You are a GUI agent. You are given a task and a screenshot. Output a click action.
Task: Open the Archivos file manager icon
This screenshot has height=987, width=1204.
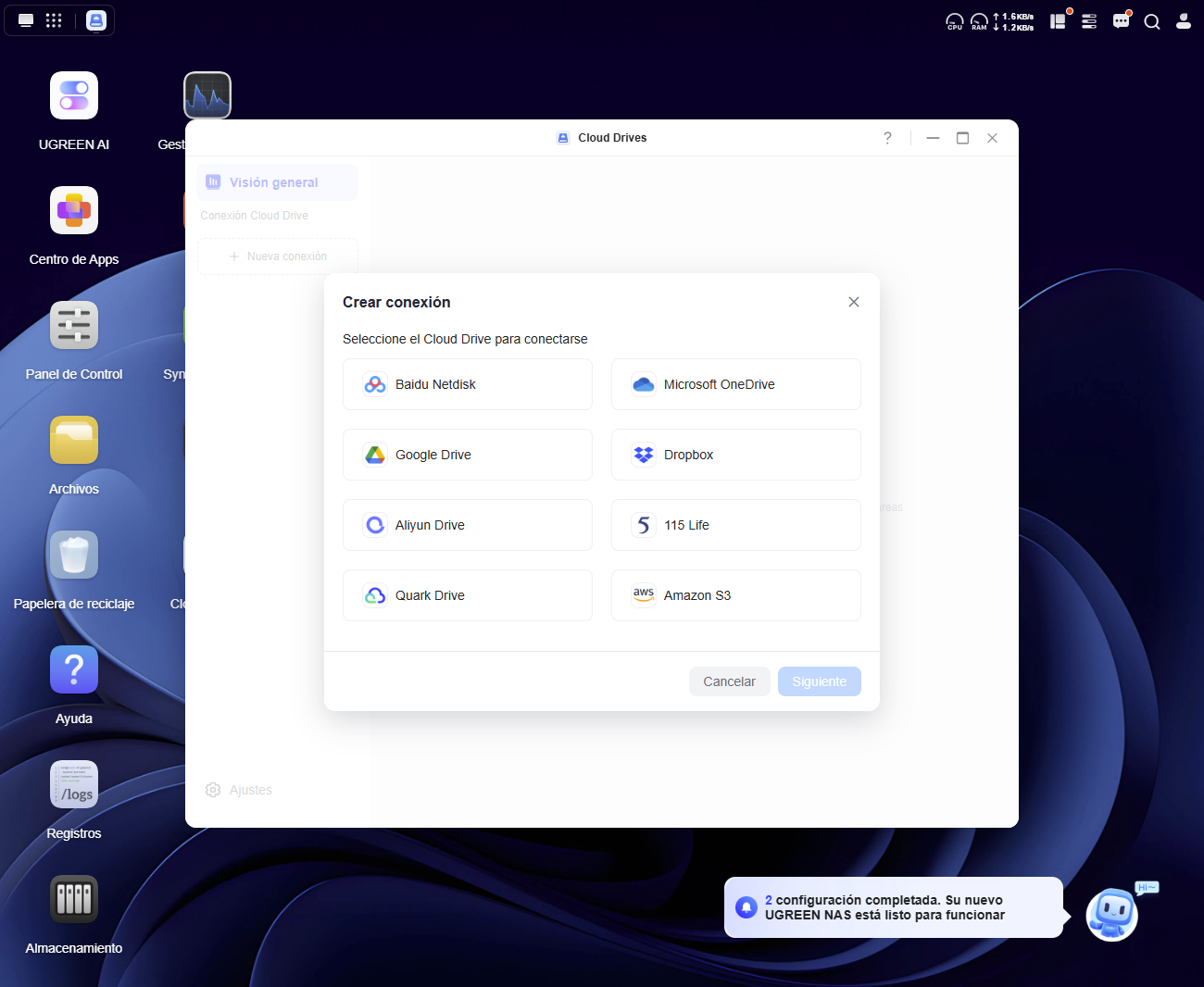click(74, 440)
